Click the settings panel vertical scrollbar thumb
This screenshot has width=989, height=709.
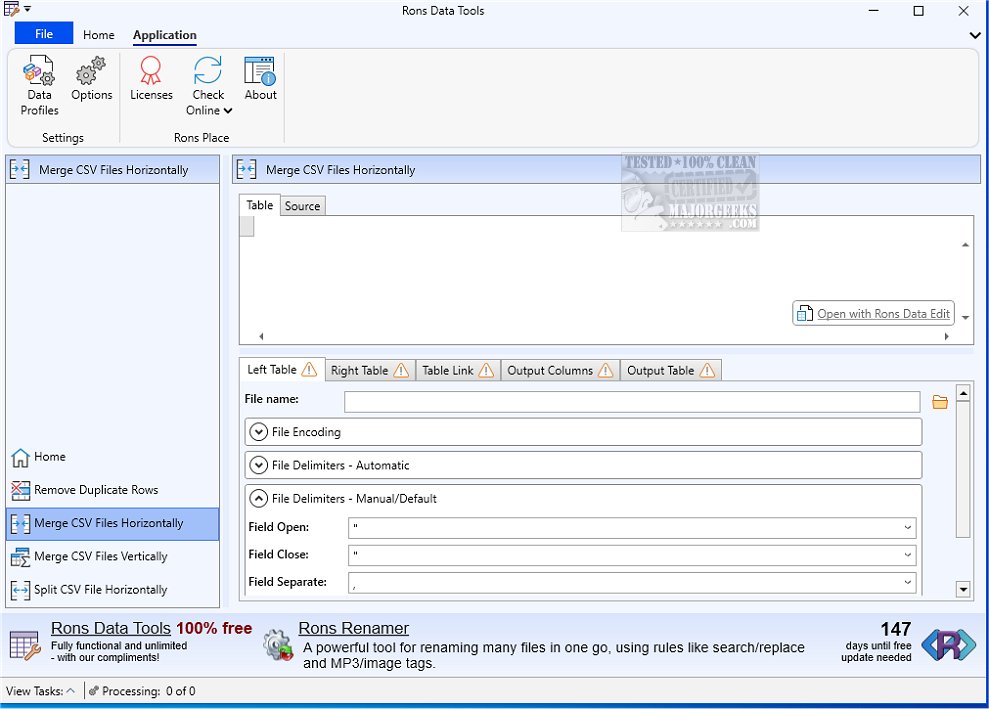[963, 470]
